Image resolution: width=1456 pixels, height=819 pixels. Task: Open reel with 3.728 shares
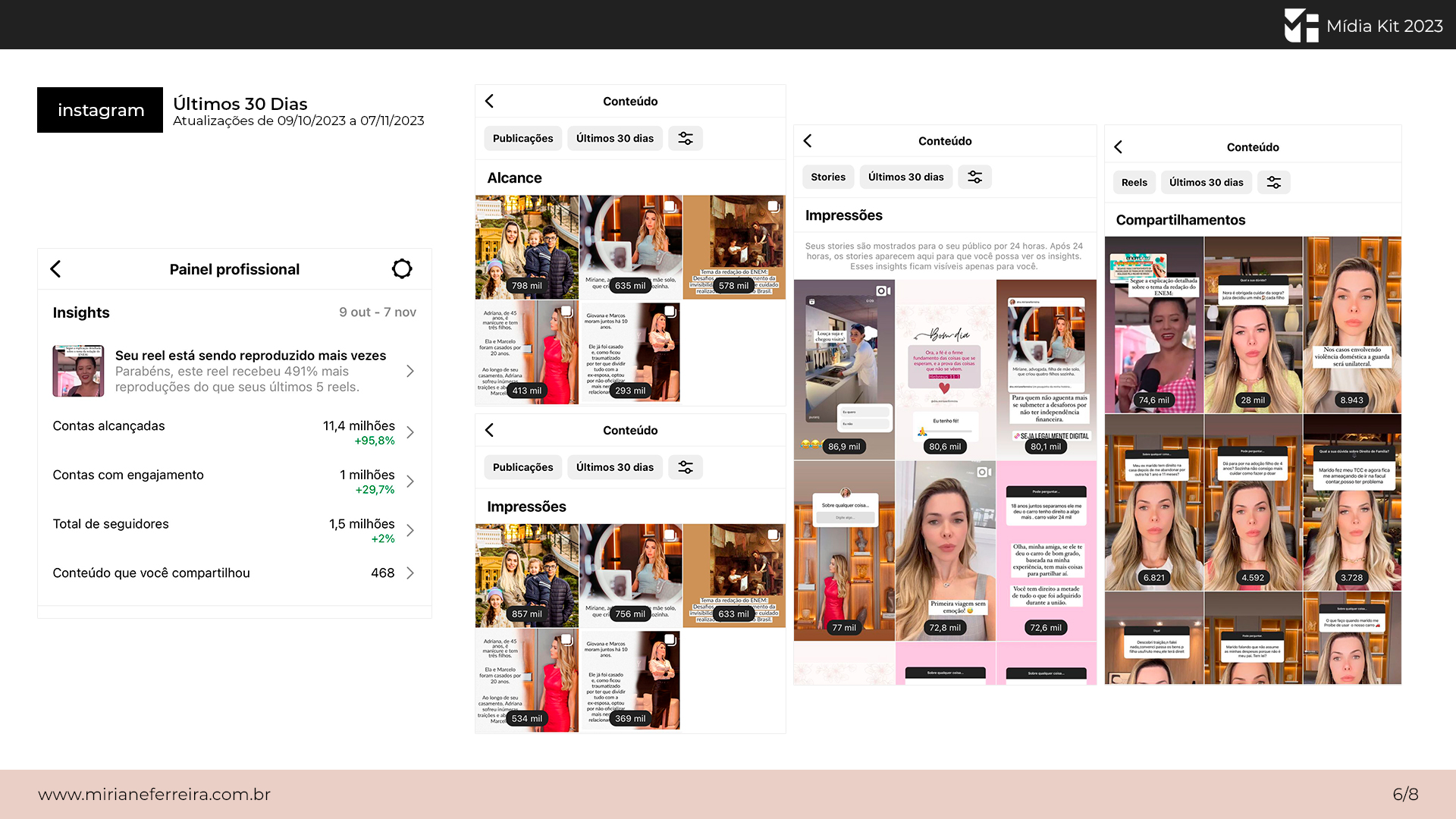pyautogui.click(x=1352, y=502)
